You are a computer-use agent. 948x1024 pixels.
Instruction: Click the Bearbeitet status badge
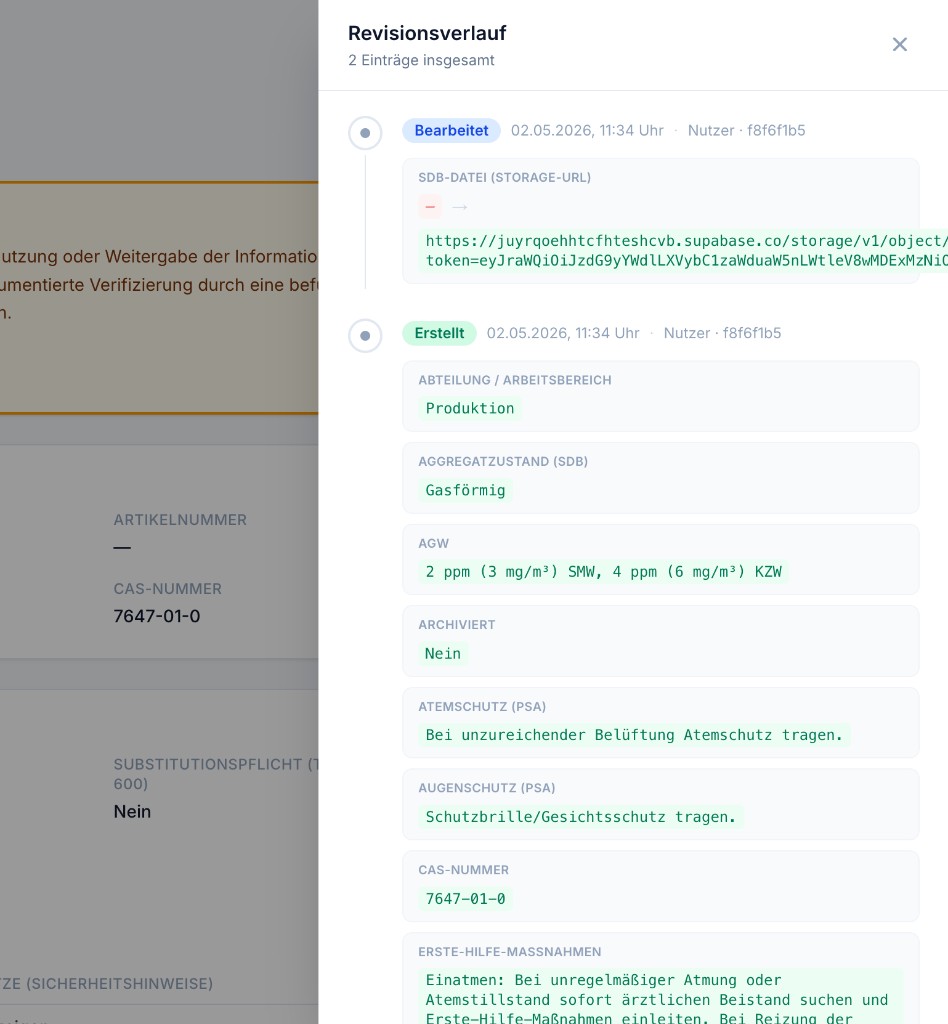click(x=451, y=131)
